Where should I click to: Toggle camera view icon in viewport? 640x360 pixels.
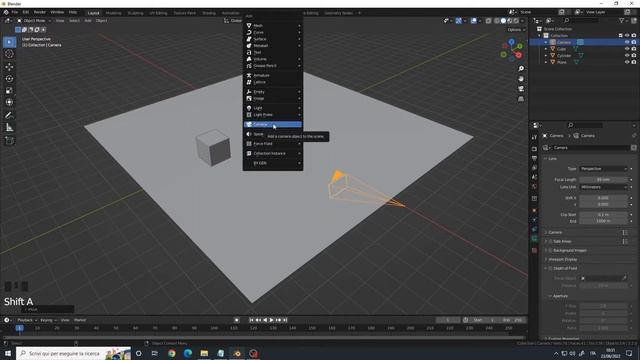[x=521, y=89]
